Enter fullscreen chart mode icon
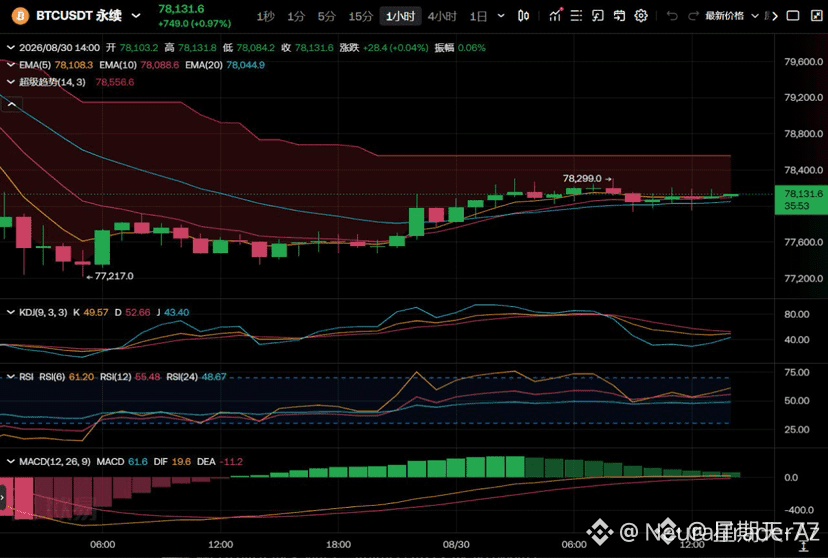 [x=816, y=16]
